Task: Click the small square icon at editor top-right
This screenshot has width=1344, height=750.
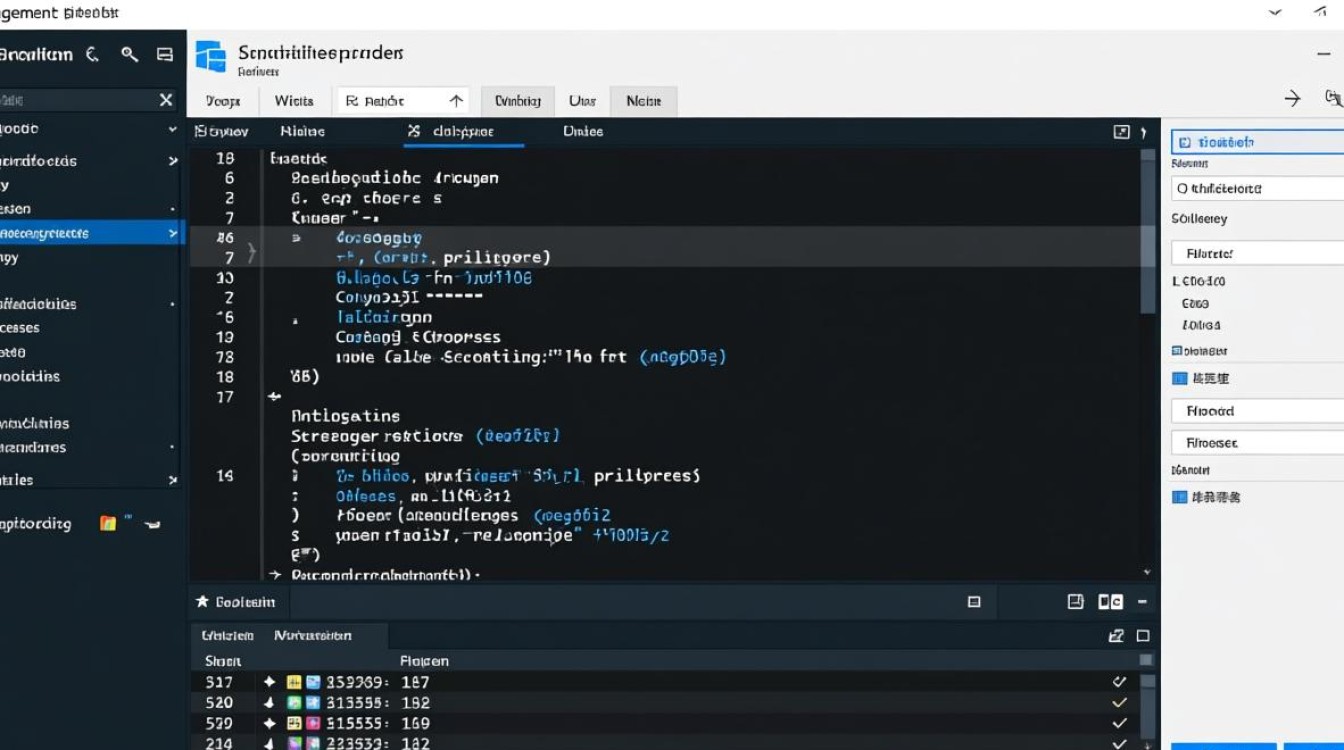Action: tap(1121, 132)
